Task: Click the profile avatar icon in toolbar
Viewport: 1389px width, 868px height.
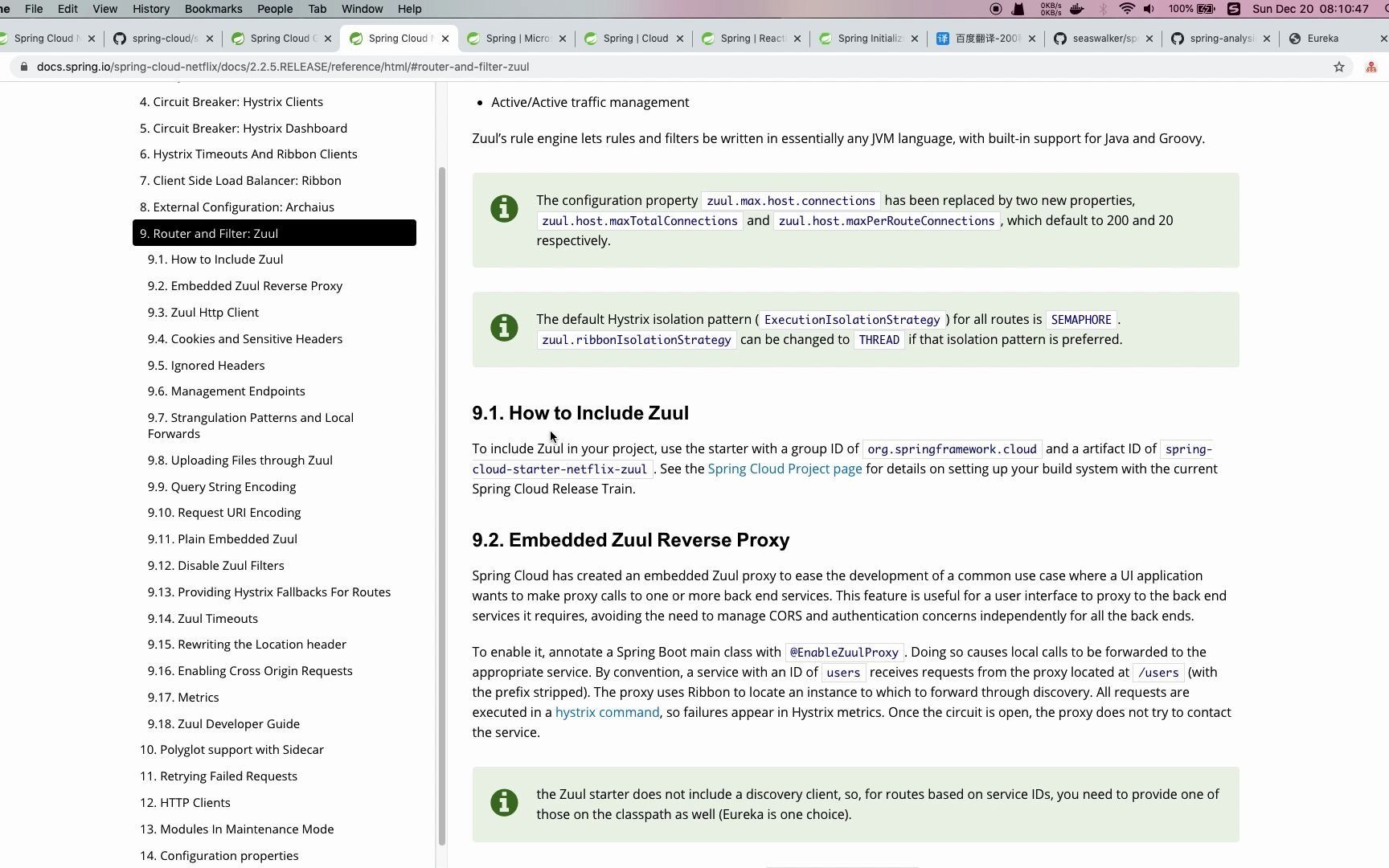Action: (1371, 67)
